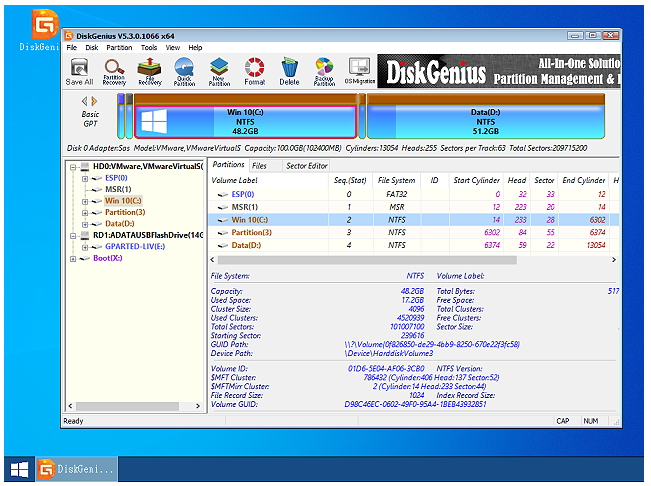Click the Start Cylinder column header
This screenshot has height=486, width=651.
[x=476, y=180]
